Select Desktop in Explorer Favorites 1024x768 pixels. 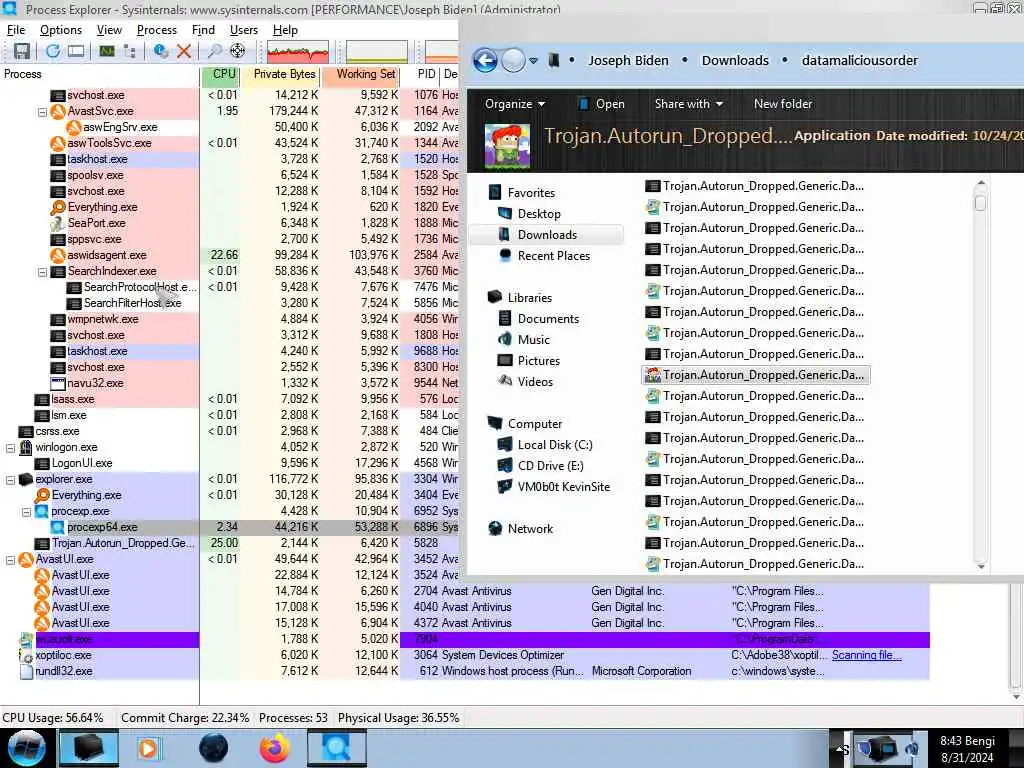click(538, 214)
